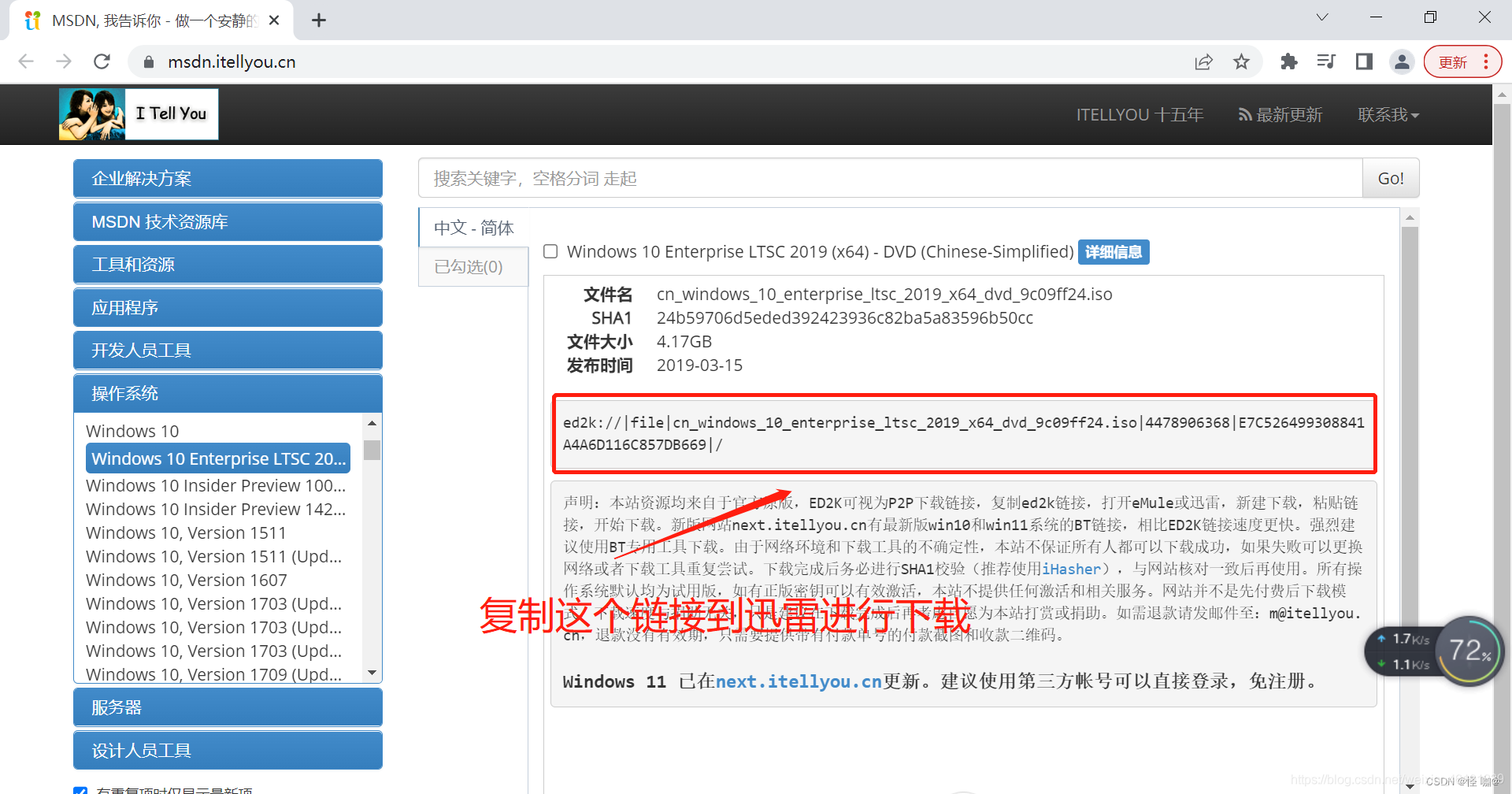Expand 工具和资源 sidebar category

[228, 265]
